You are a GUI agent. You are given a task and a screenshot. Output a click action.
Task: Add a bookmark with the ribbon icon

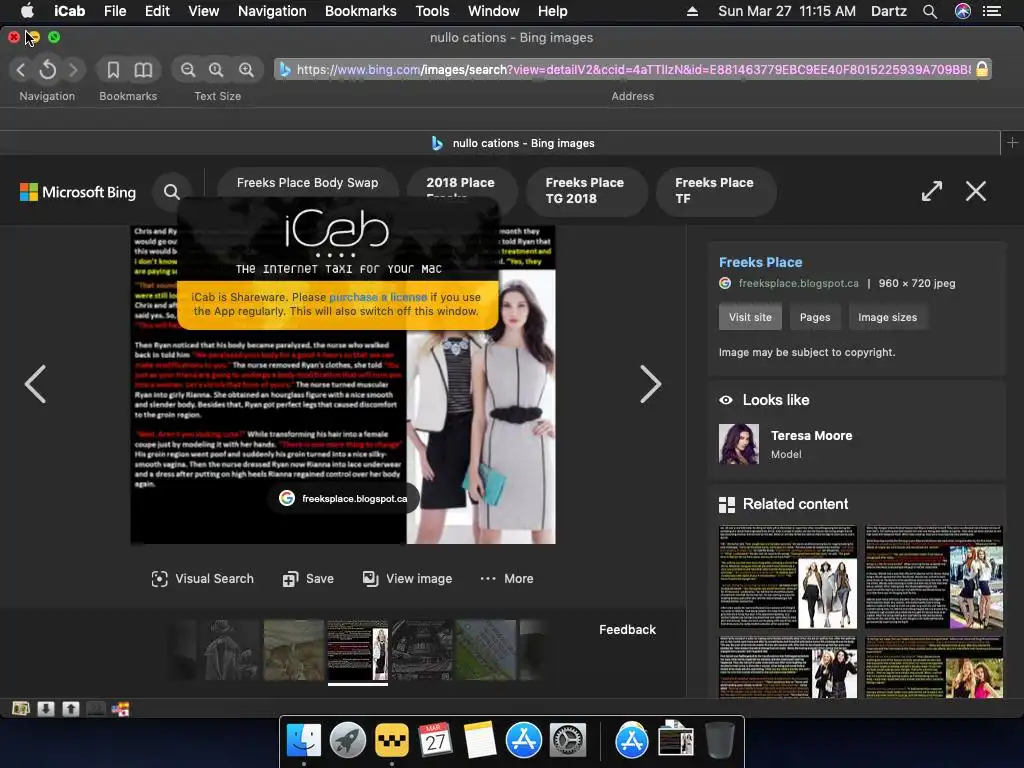click(113, 70)
